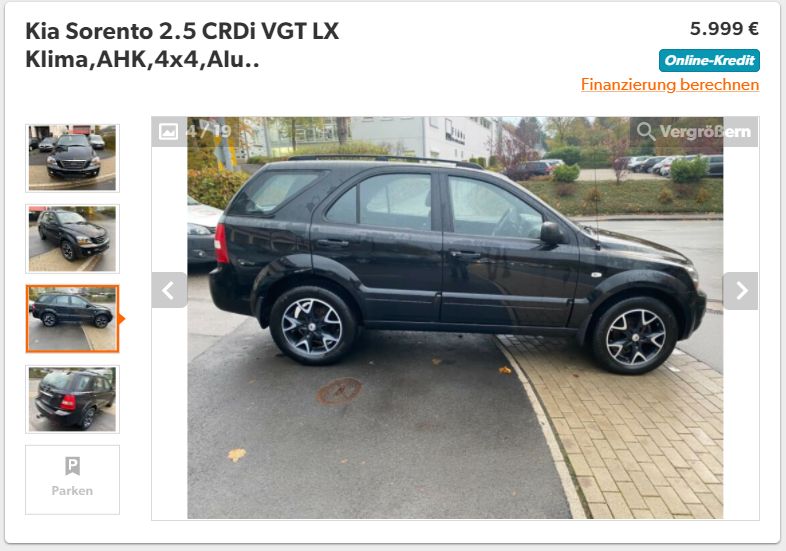
Task: Advance to next photo with right arrow
Action: point(740,291)
